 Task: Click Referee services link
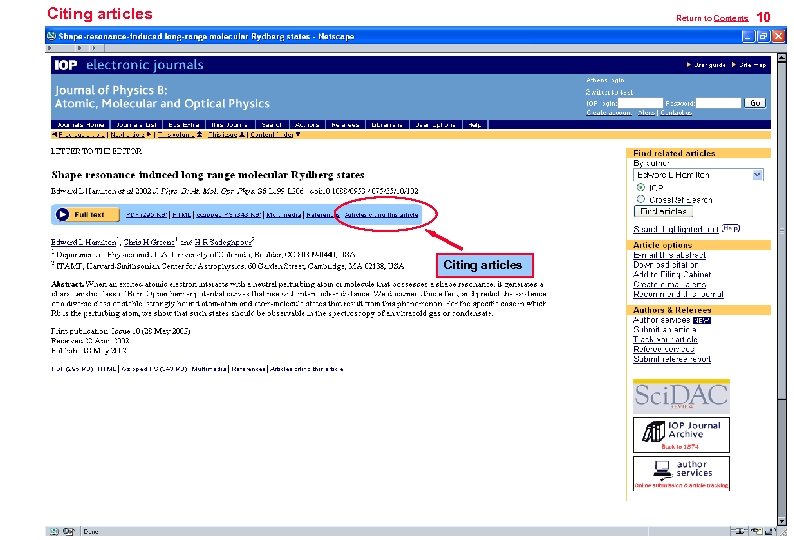[663, 350]
